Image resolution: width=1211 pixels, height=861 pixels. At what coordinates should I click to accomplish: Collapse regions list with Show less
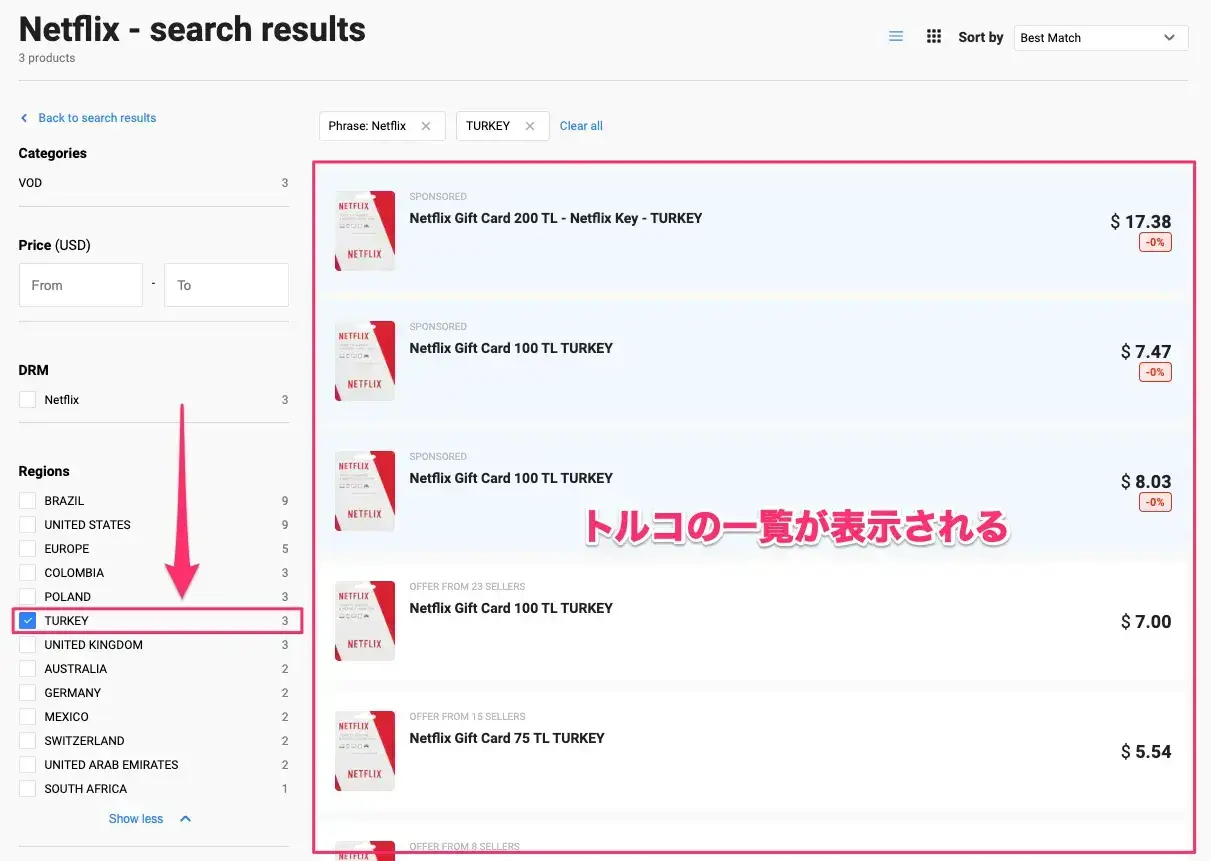[150, 819]
